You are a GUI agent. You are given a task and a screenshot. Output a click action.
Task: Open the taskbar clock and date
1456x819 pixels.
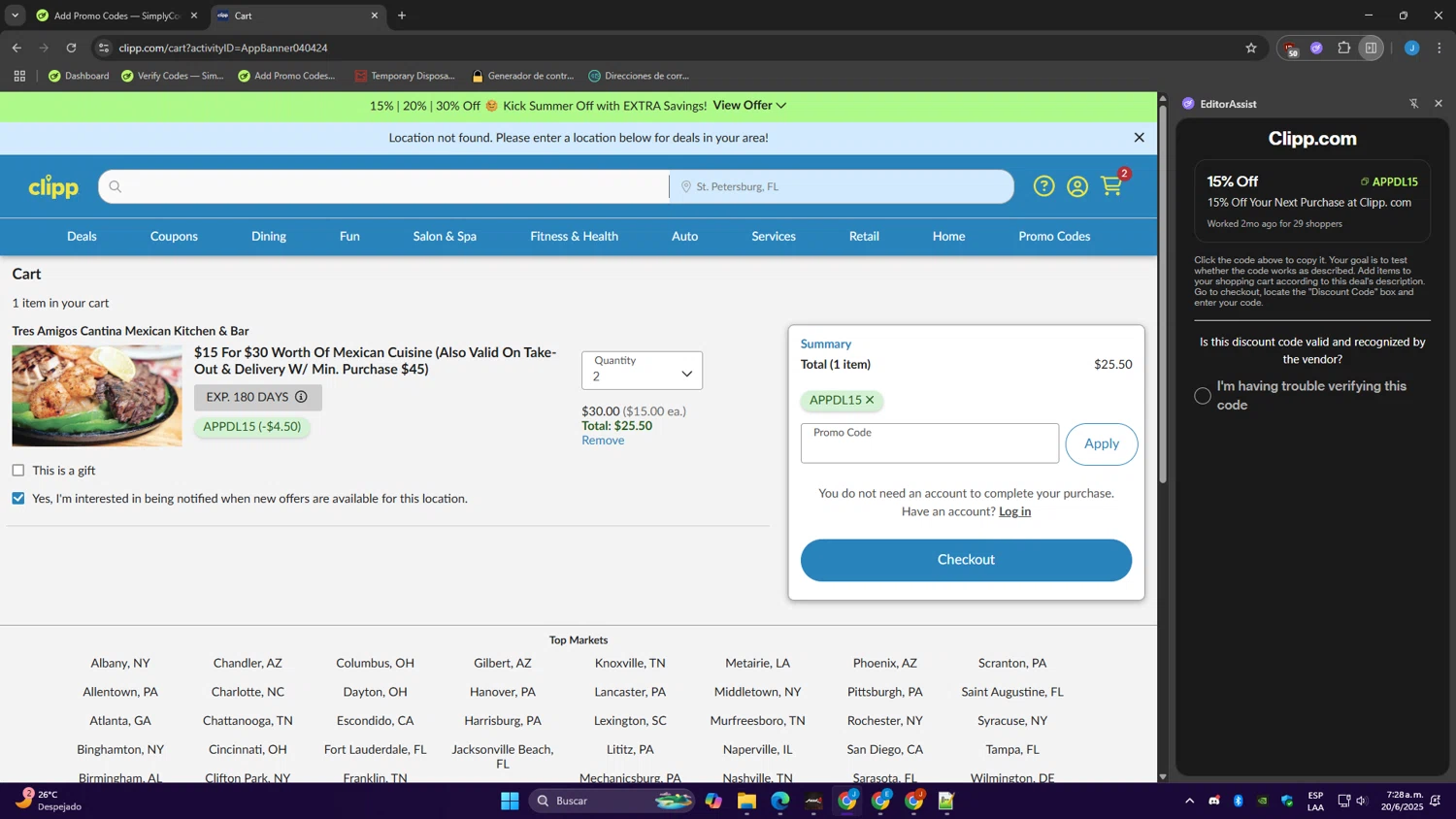pyautogui.click(x=1403, y=801)
